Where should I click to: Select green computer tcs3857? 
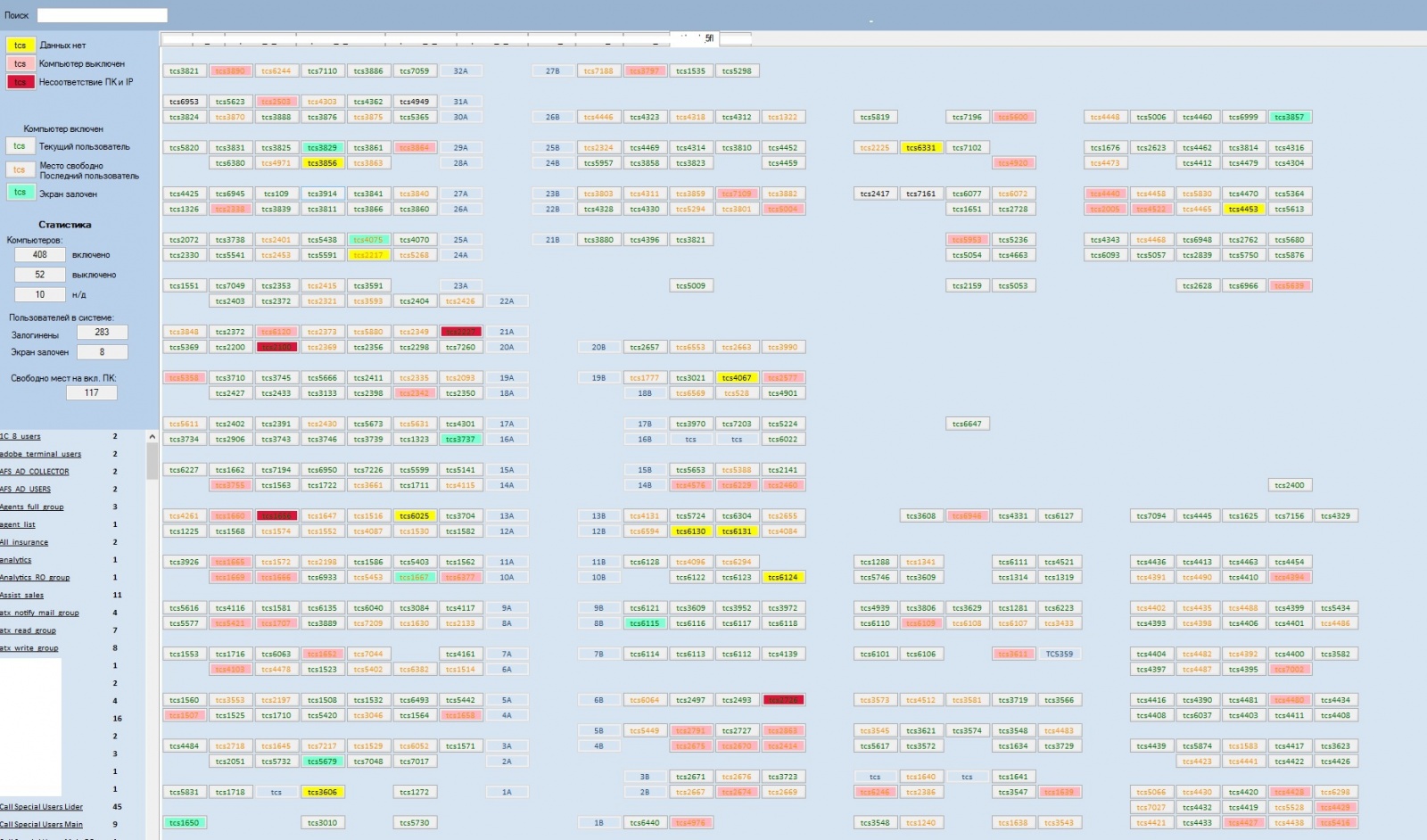[x=1289, y=117]
